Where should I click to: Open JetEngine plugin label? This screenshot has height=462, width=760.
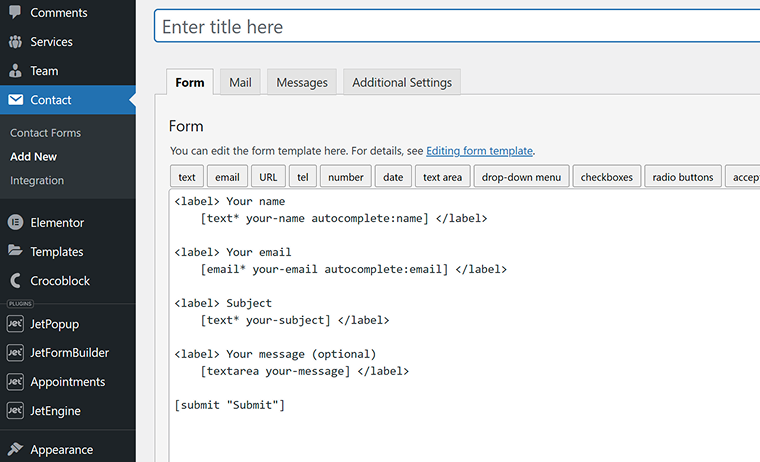point(55,411)
